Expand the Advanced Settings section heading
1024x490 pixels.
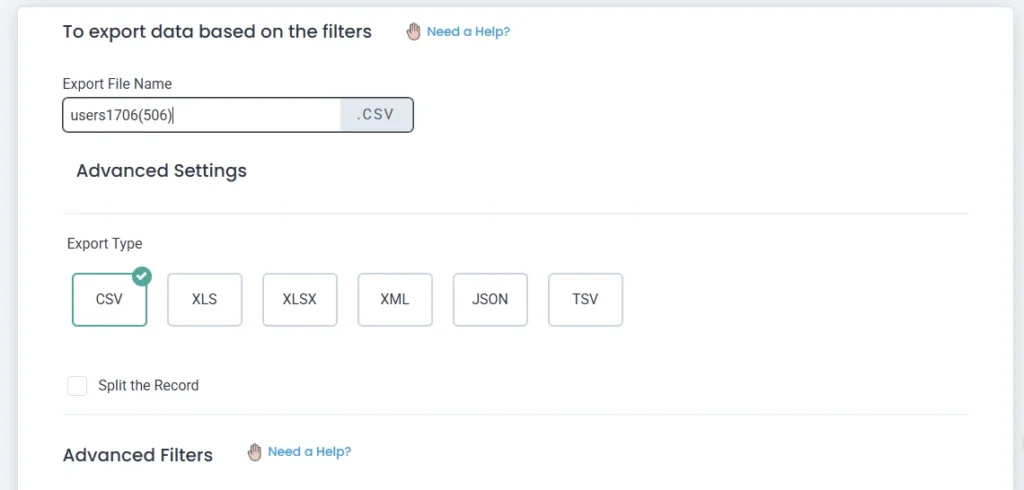pyautogui.click(x=161, y=171)
